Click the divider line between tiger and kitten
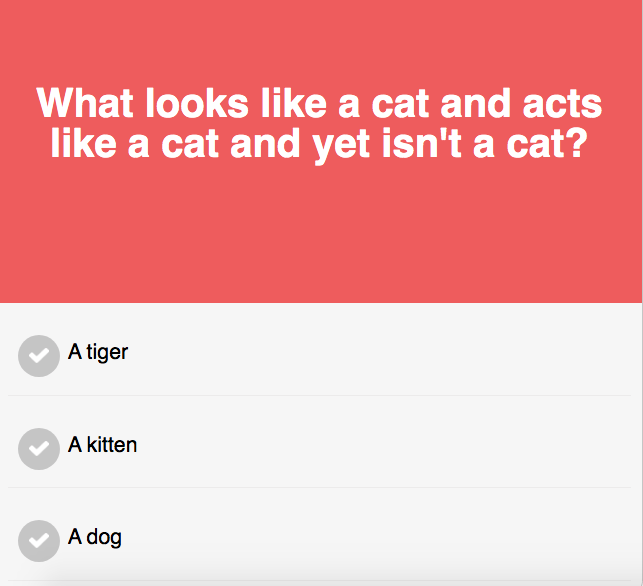This screenshot has height=586, width=643. coord(319,396)
